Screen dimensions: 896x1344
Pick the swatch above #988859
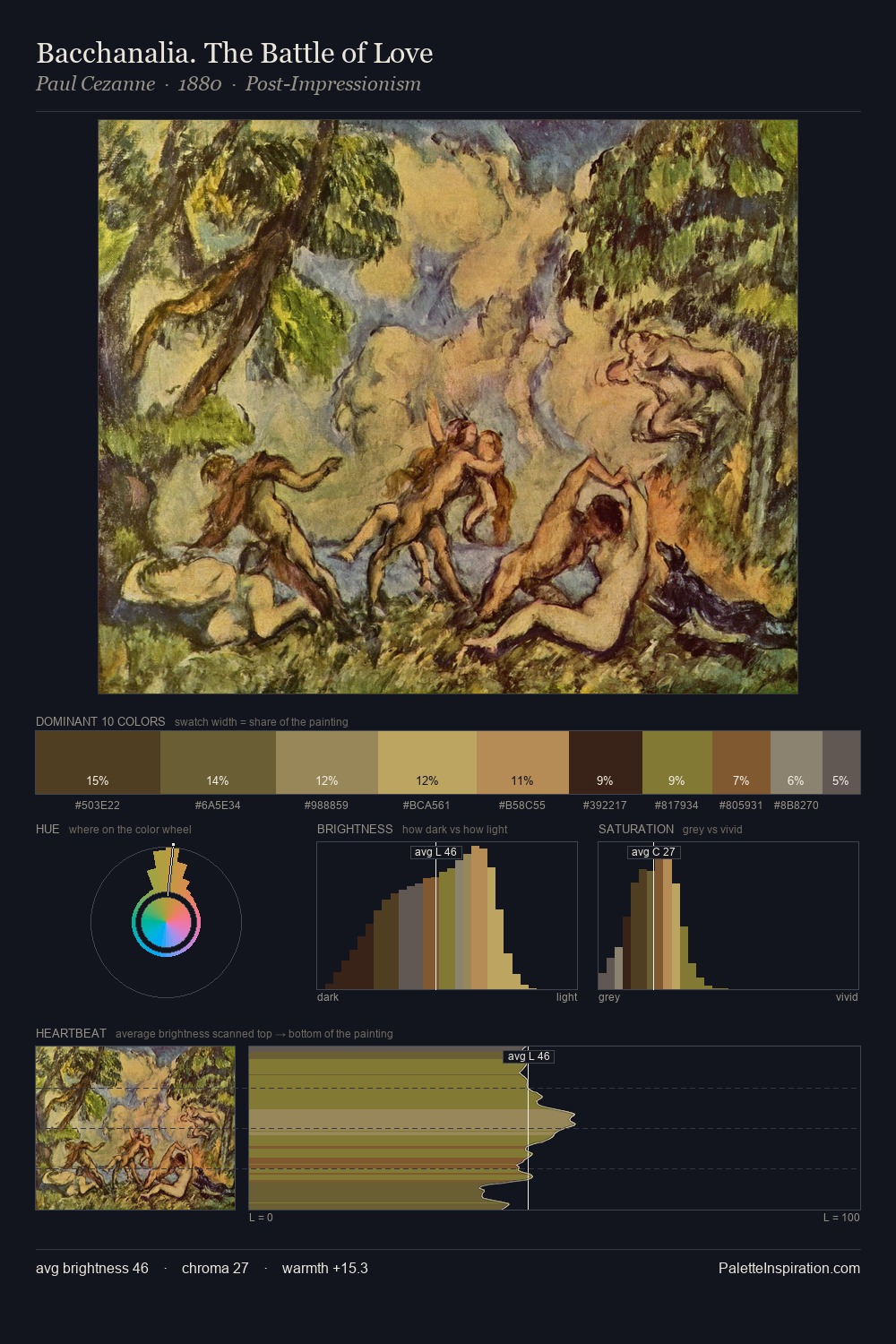point(327,762)
